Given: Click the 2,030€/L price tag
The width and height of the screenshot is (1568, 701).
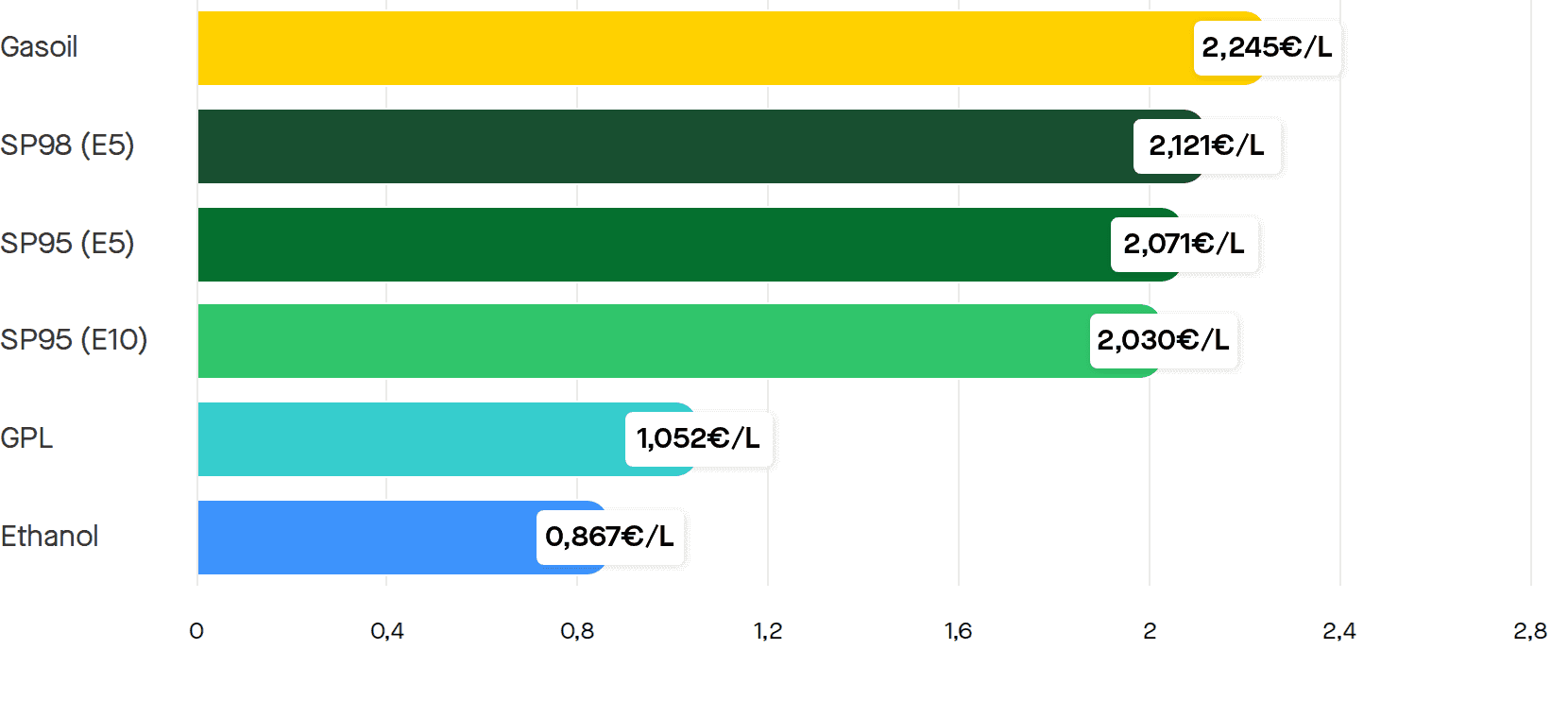Looking at the screenshot, I should (x=1164, y=340).
